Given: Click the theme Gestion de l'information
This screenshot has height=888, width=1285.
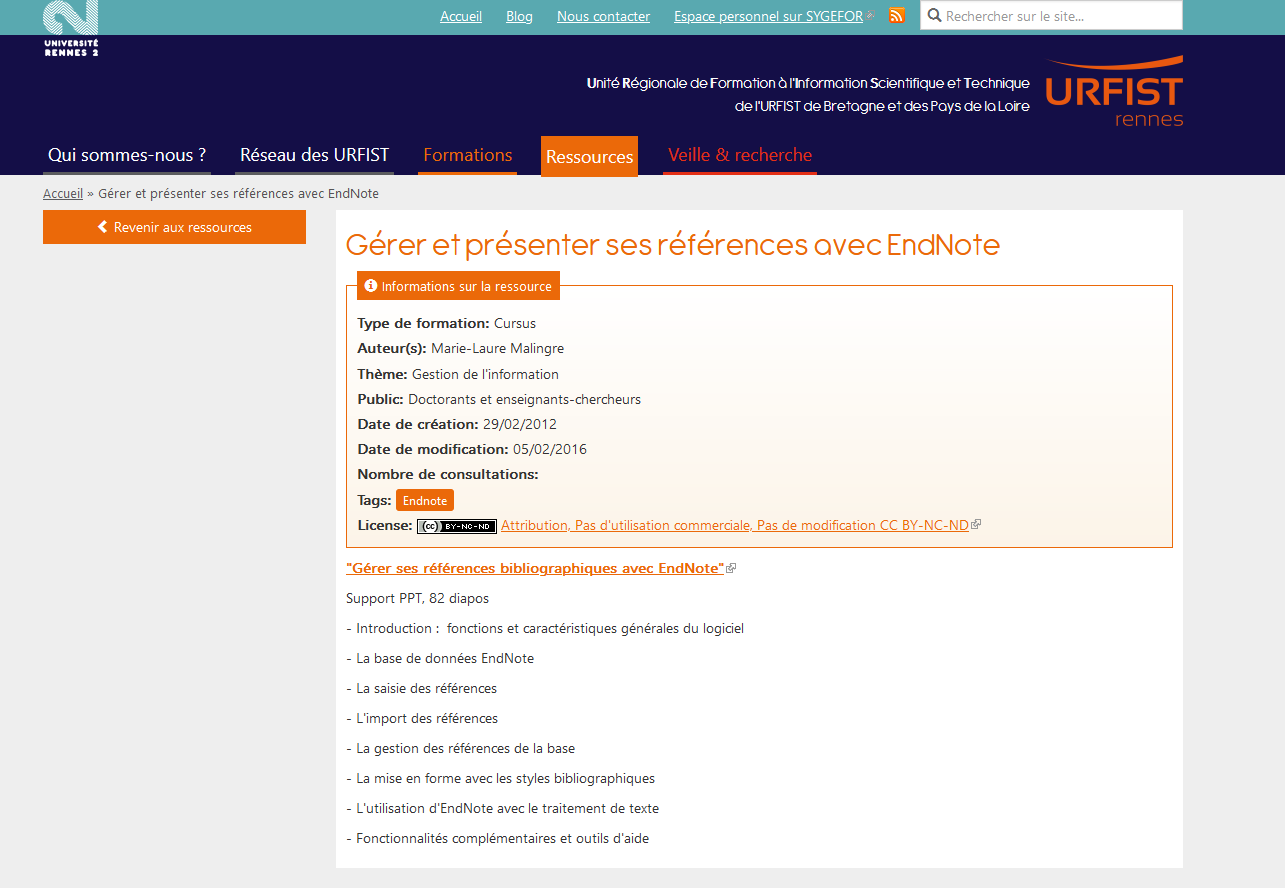Looking at the screenshot, I should point(485,375).
